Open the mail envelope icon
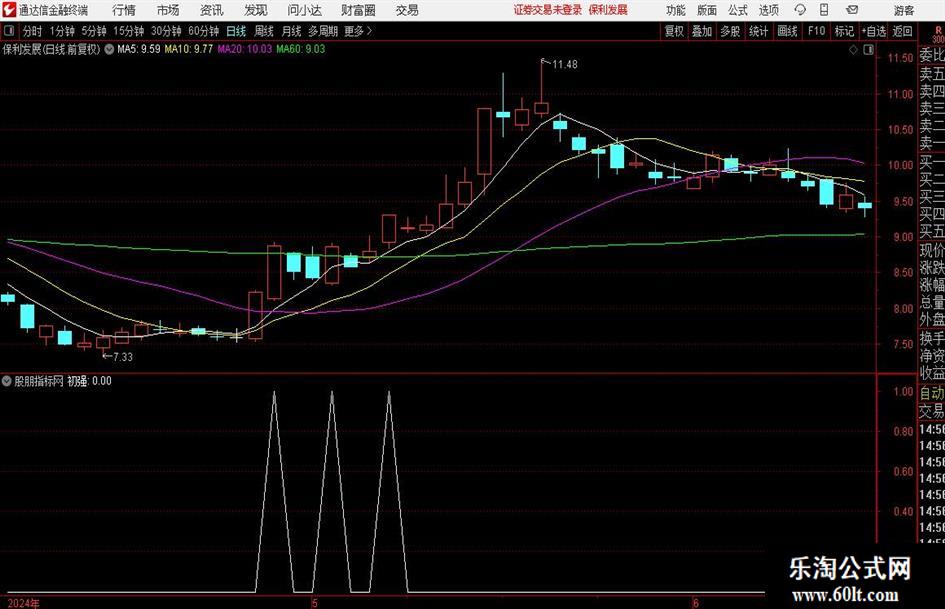The image size is (945, 609). click(x=852, y=10)
